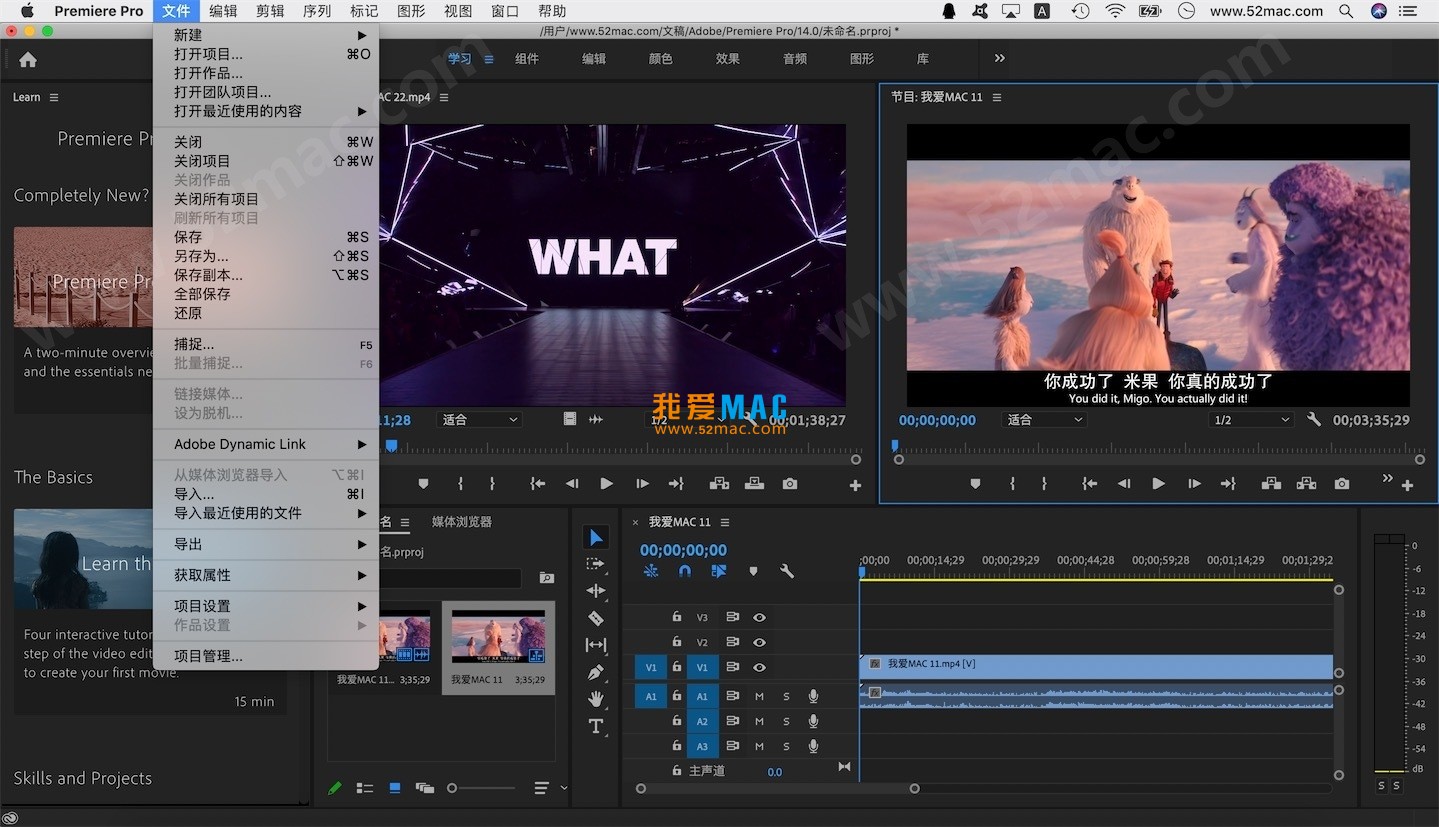Switch to 媒体浏览器 tab
The height and width of the screenshot is (827, 1439).
click(x=462, y=522)
